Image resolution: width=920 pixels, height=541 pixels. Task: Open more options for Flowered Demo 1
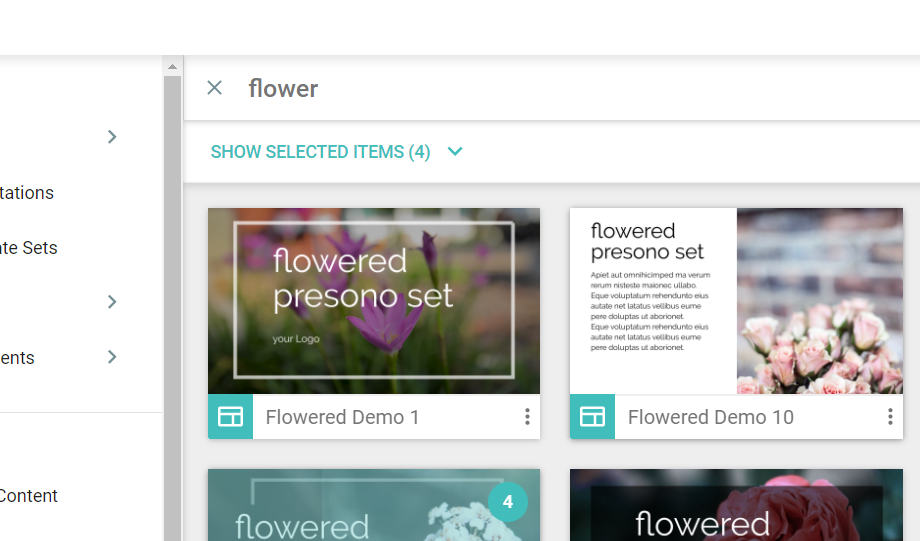click(527, 417)
